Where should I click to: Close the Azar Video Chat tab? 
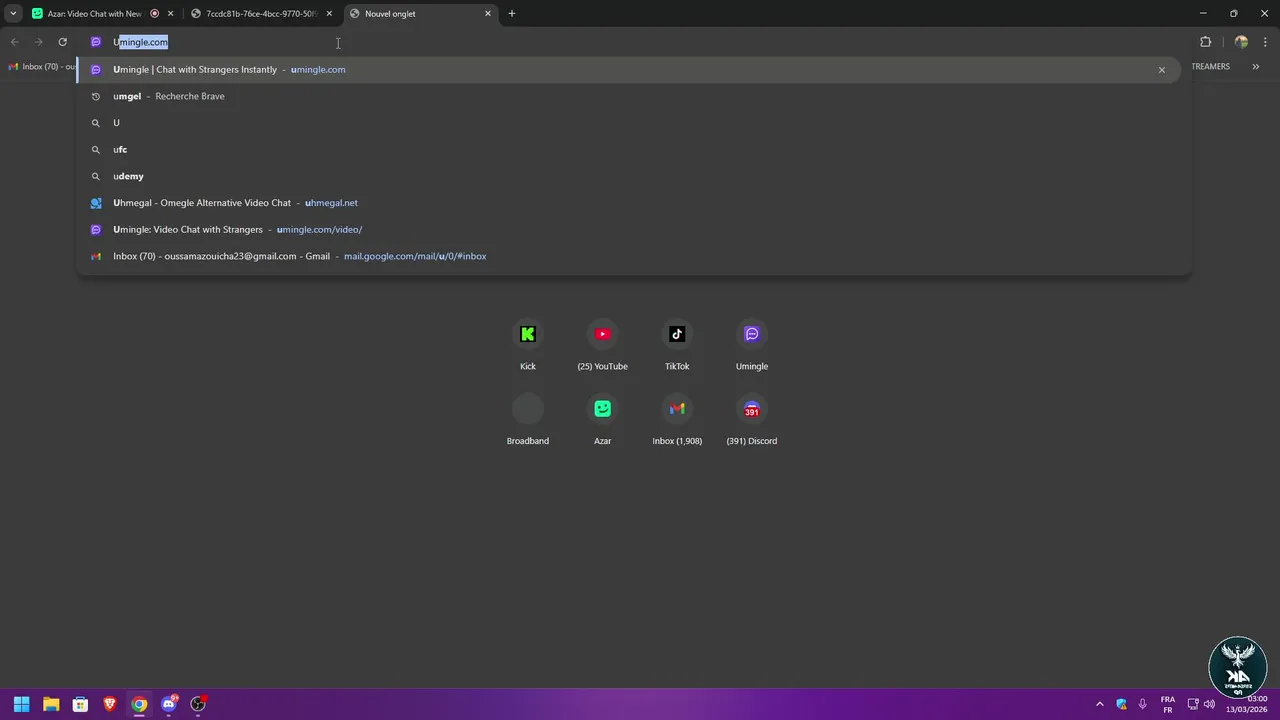click(171, 14)
